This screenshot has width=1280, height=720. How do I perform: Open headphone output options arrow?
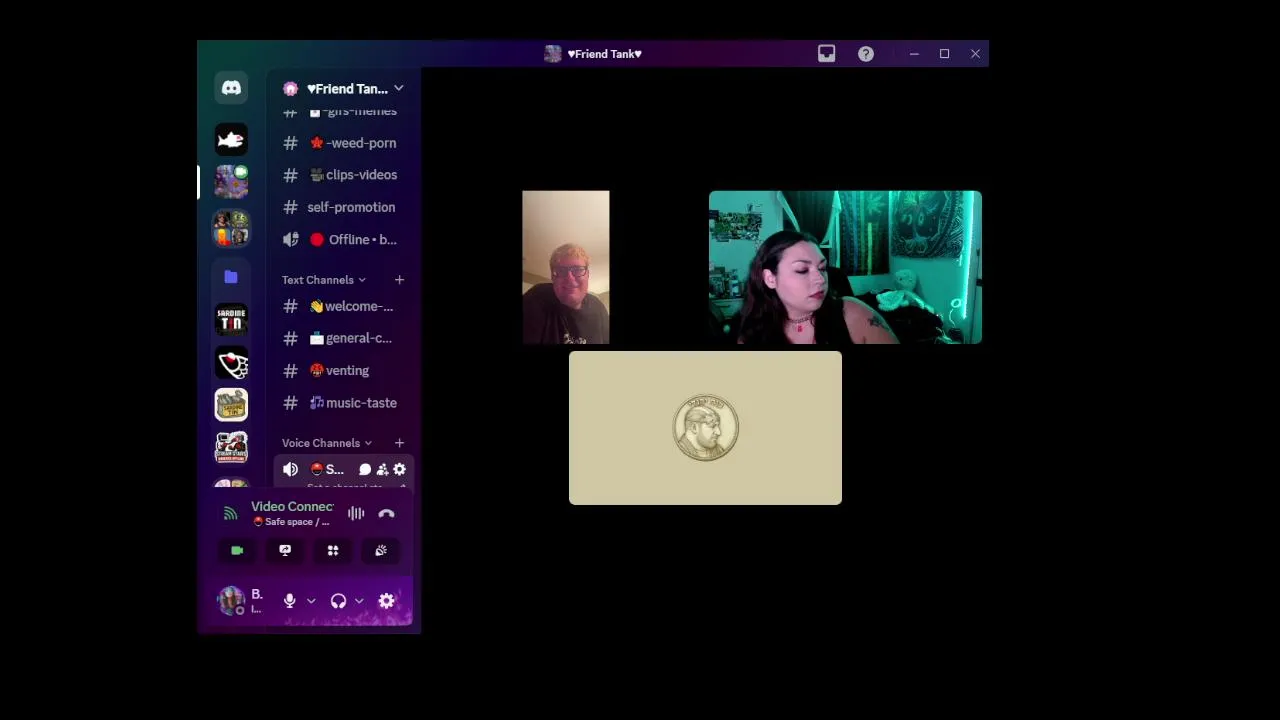click(x=359, y=601)
